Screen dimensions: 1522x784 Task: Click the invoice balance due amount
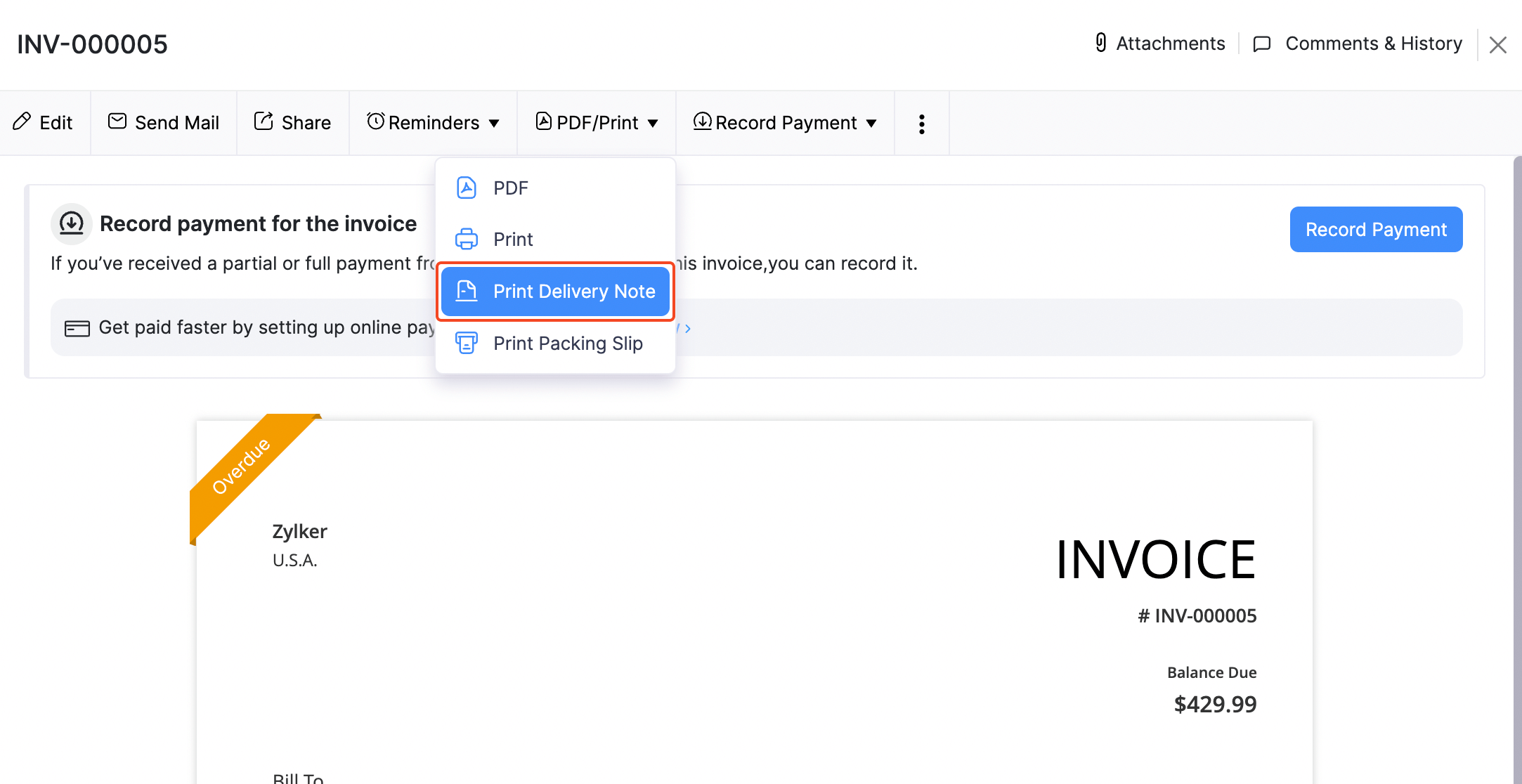pyautogui.click(x=1214, y=703)
